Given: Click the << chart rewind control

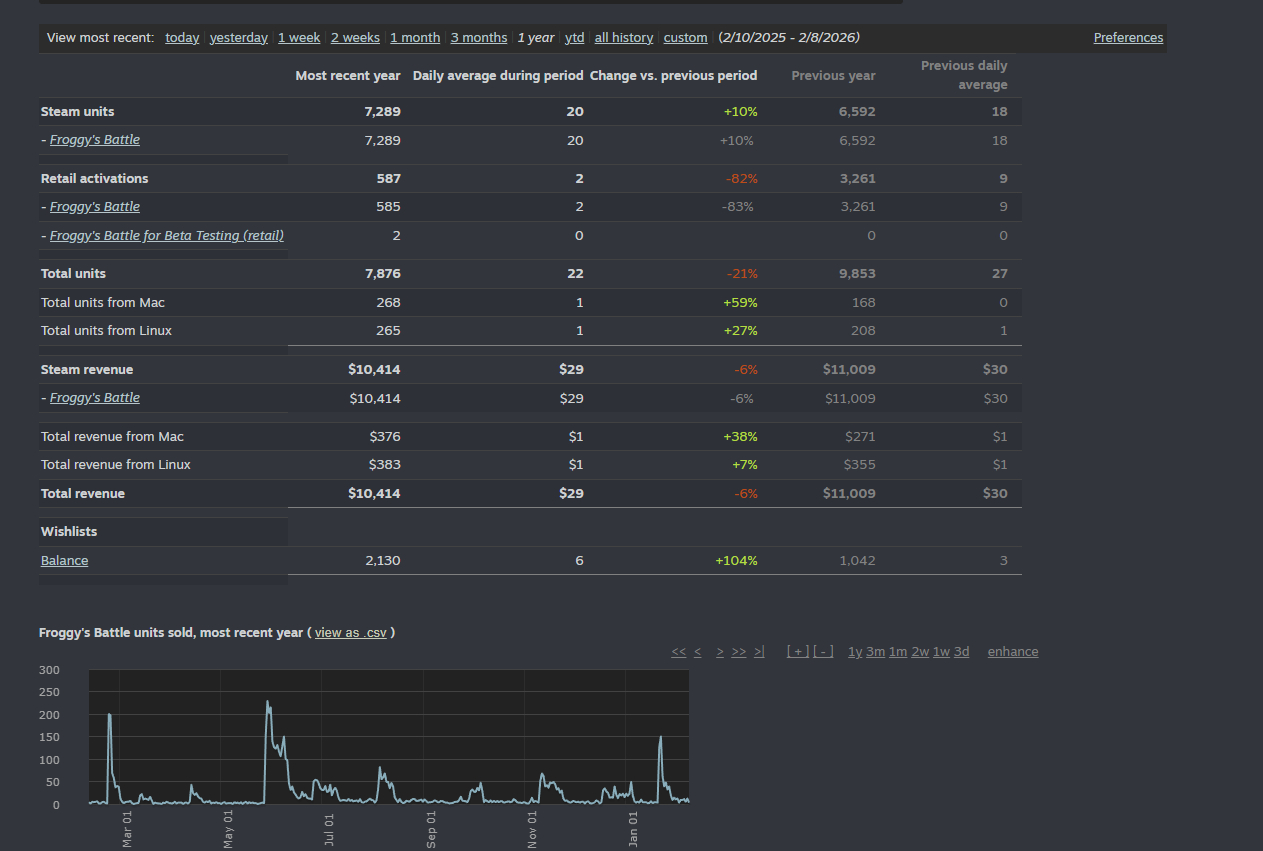Looking at the screenshot, I should click(678, 652).
